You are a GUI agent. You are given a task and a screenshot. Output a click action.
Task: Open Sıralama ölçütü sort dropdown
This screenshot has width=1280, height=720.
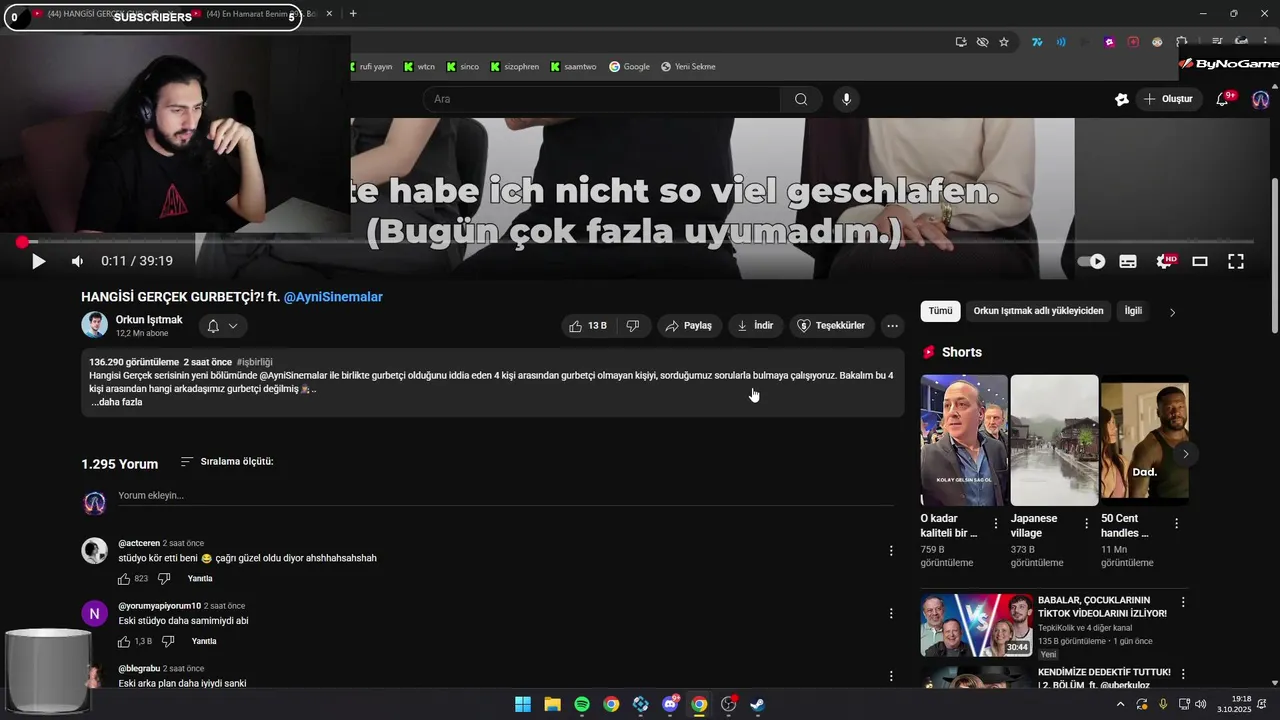[x=227, y=462]
